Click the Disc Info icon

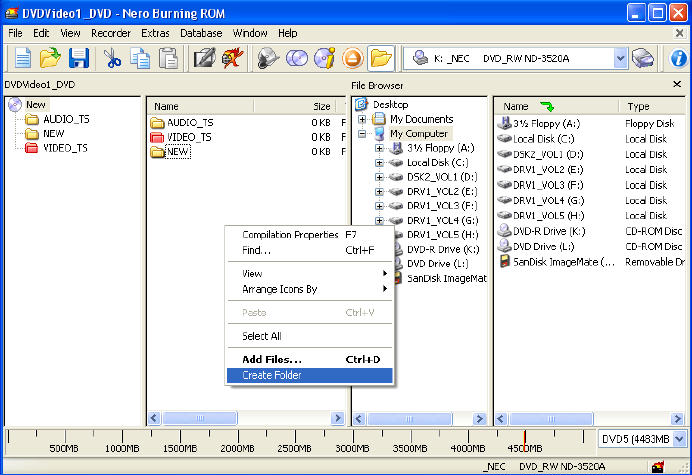(325, 58)
